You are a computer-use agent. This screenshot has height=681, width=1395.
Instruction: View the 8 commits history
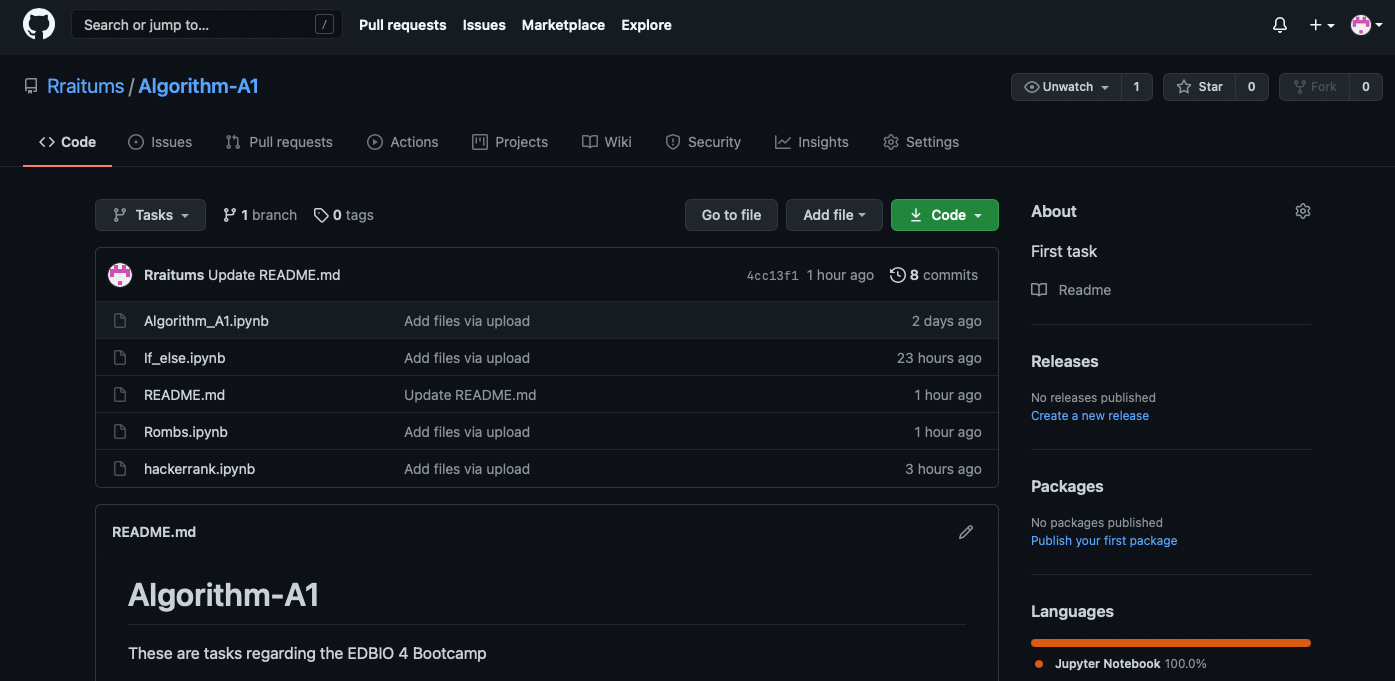click(x=934, y=275)
